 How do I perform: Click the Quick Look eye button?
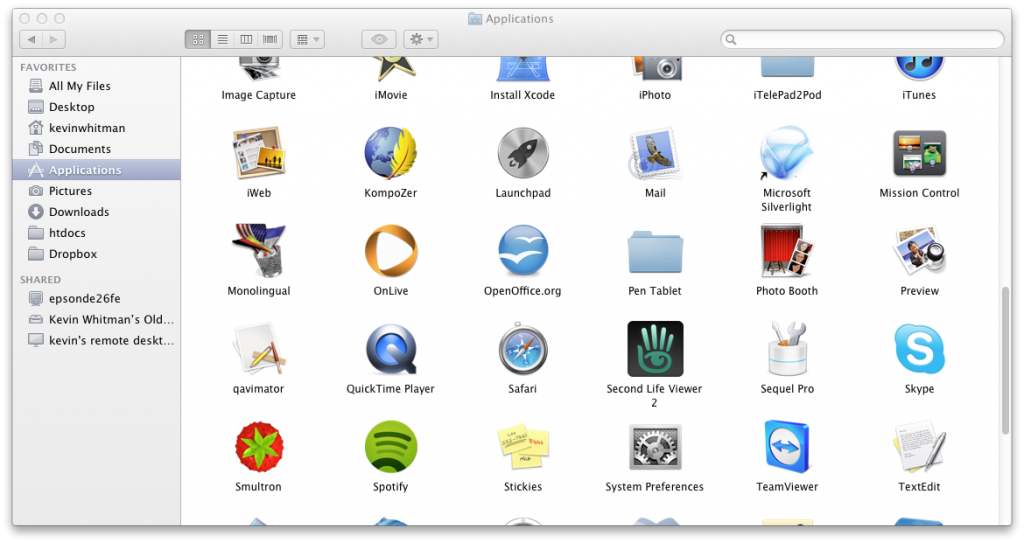point(379,39)
